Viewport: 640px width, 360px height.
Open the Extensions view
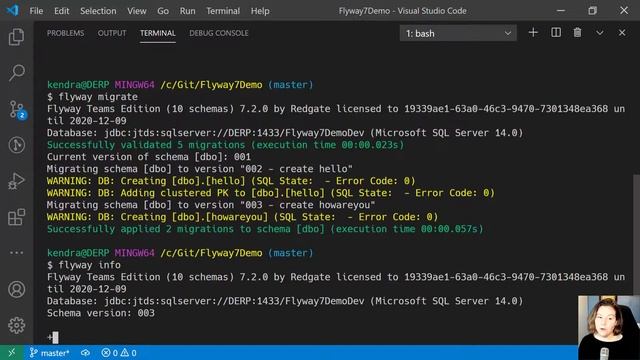point(16,217)
